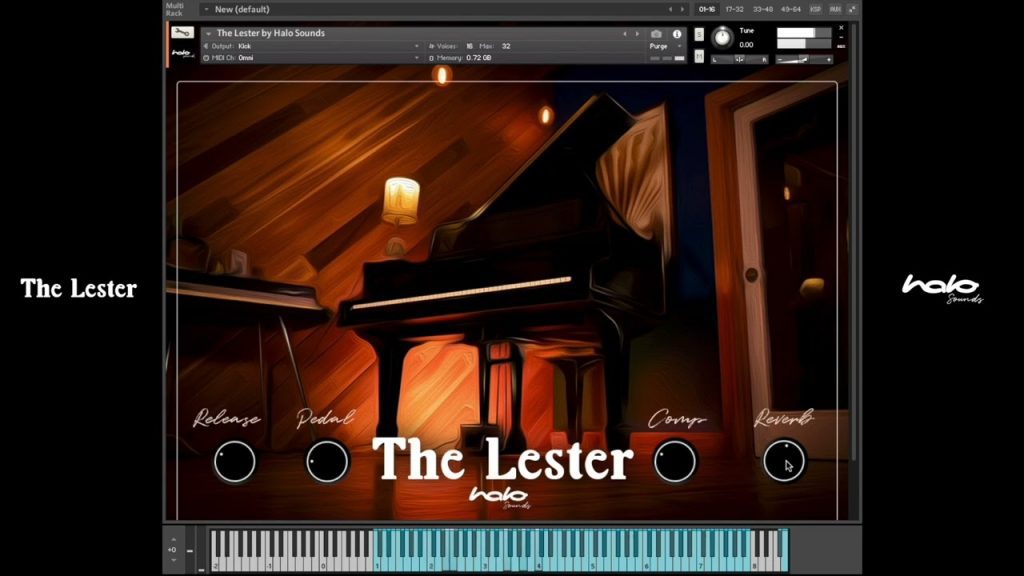This screenshot has height=576, width=1024.
Task: Close the Lester instrument with X
Action: click(841, 28)
